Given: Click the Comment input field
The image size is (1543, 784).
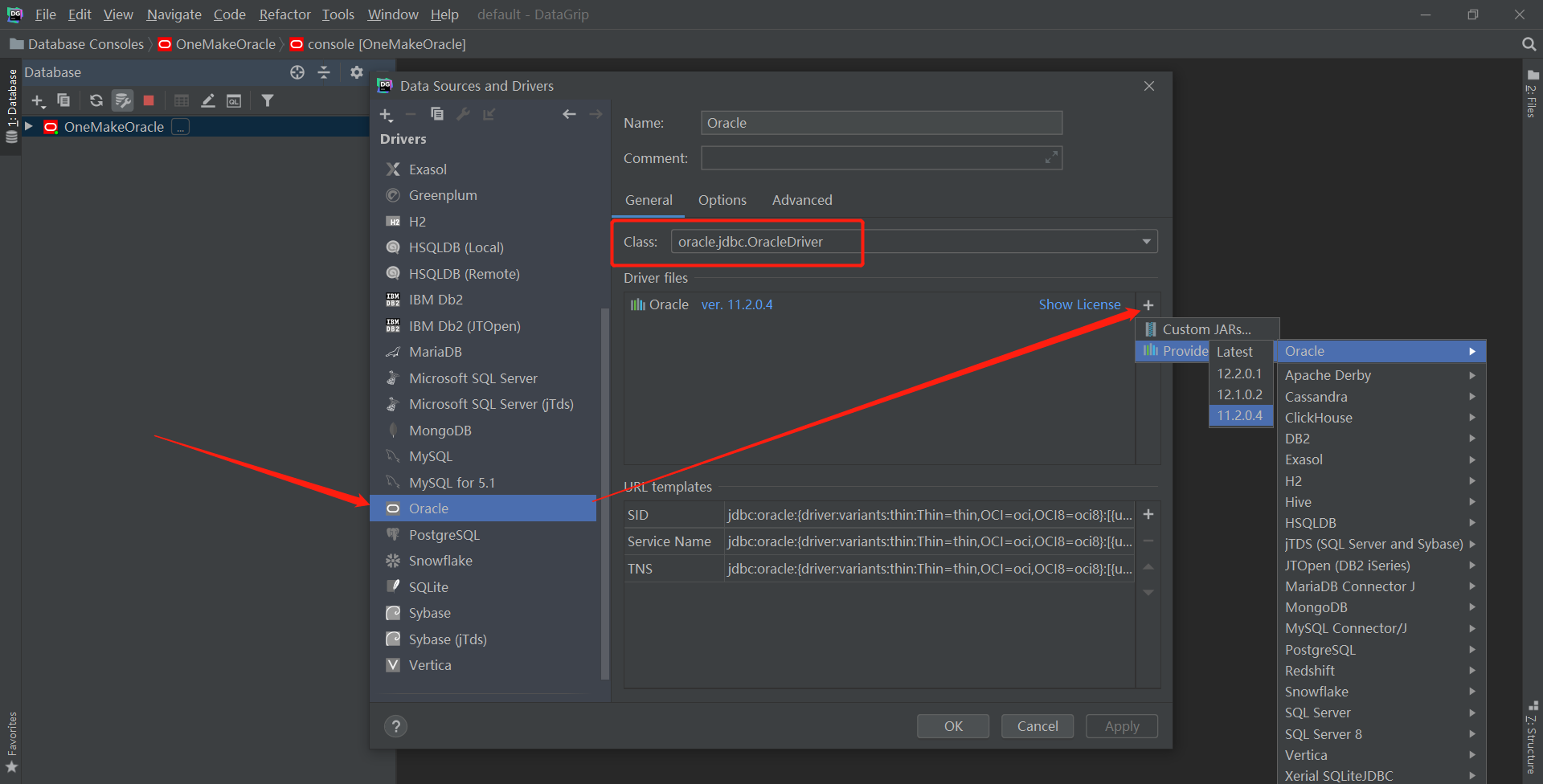Looking at the screenshot, I should (x=882, y=157).
